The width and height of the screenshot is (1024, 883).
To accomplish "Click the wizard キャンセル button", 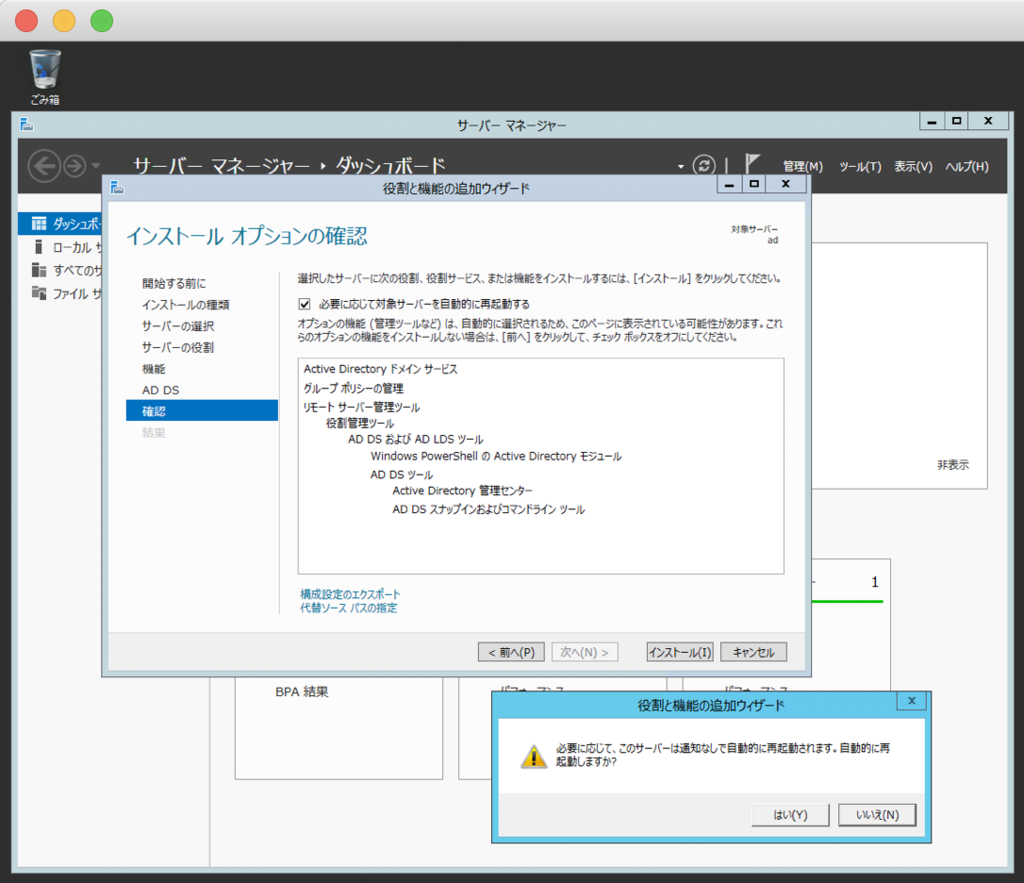I will pyautogui.click(x=754, y=652).
